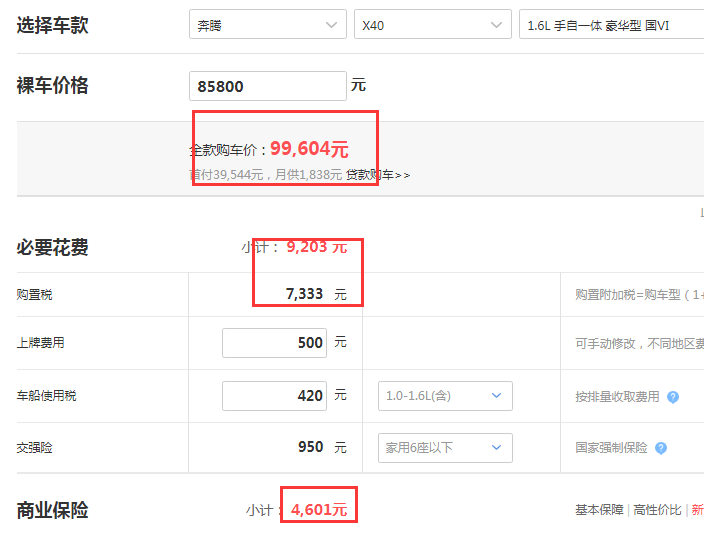Click the 上牌费用 row label
This screenshot has height=534, width=704.
coord(40,343)
